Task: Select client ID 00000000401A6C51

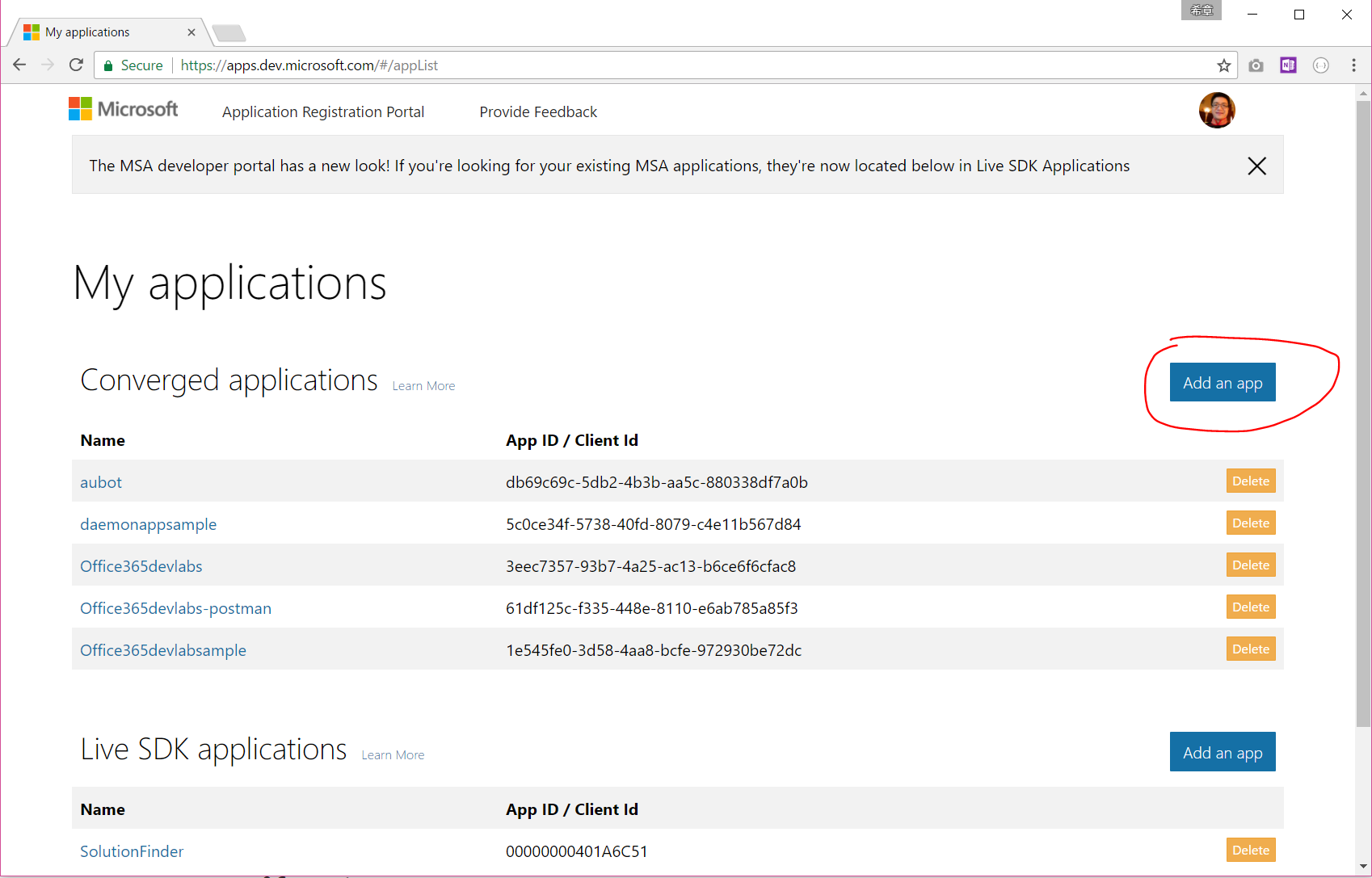Action: click(577, 851)
